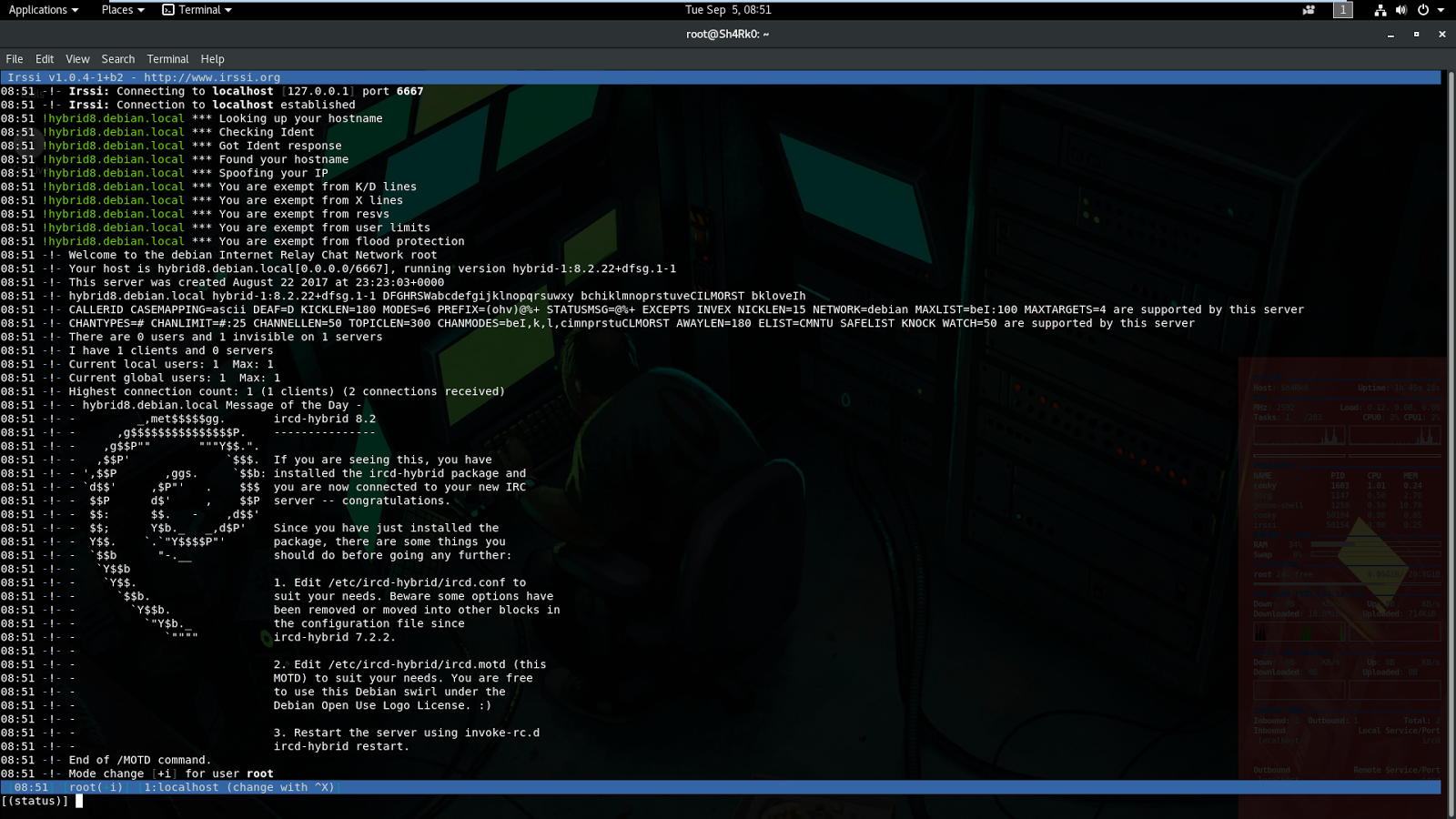Click the screen recorder icon in top panel
This screenshot has height=819, width=1456.
1309,10
